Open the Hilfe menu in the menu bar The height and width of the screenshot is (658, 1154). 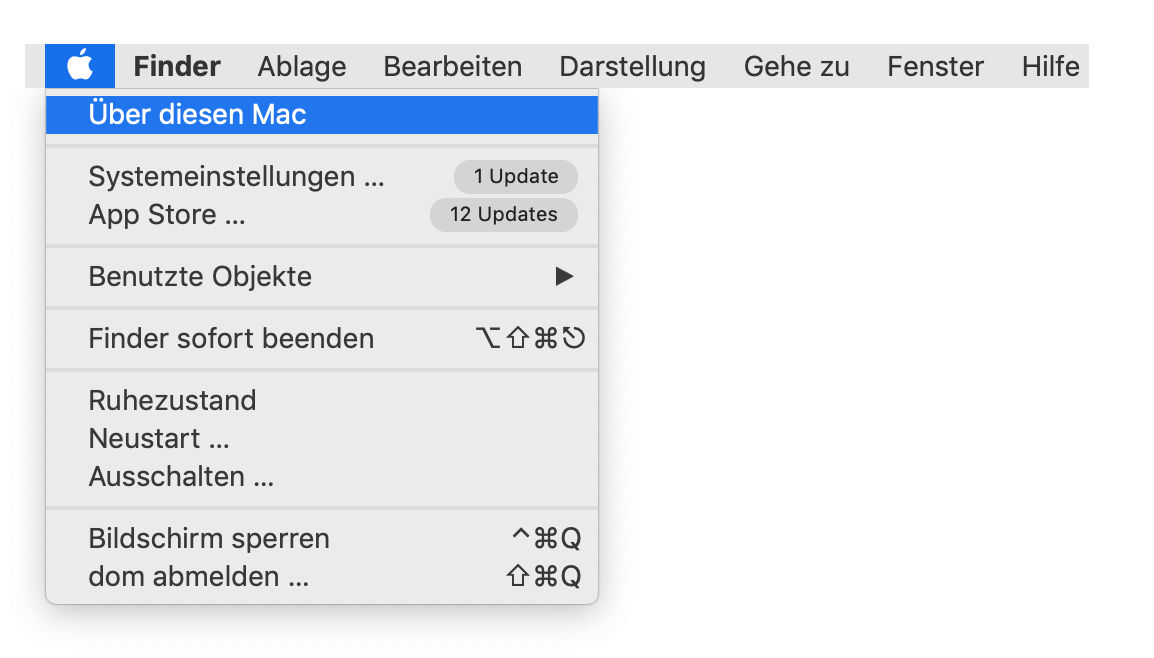(1050, 66)
